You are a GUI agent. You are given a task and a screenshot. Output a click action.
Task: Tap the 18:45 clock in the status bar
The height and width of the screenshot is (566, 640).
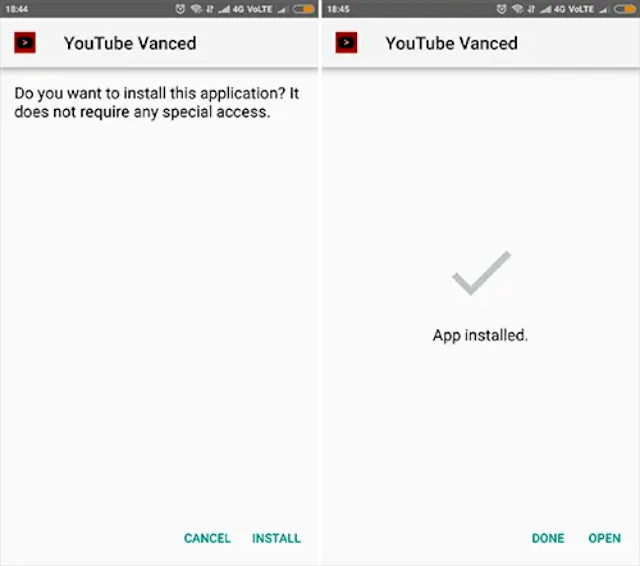(x=338, y=9)
